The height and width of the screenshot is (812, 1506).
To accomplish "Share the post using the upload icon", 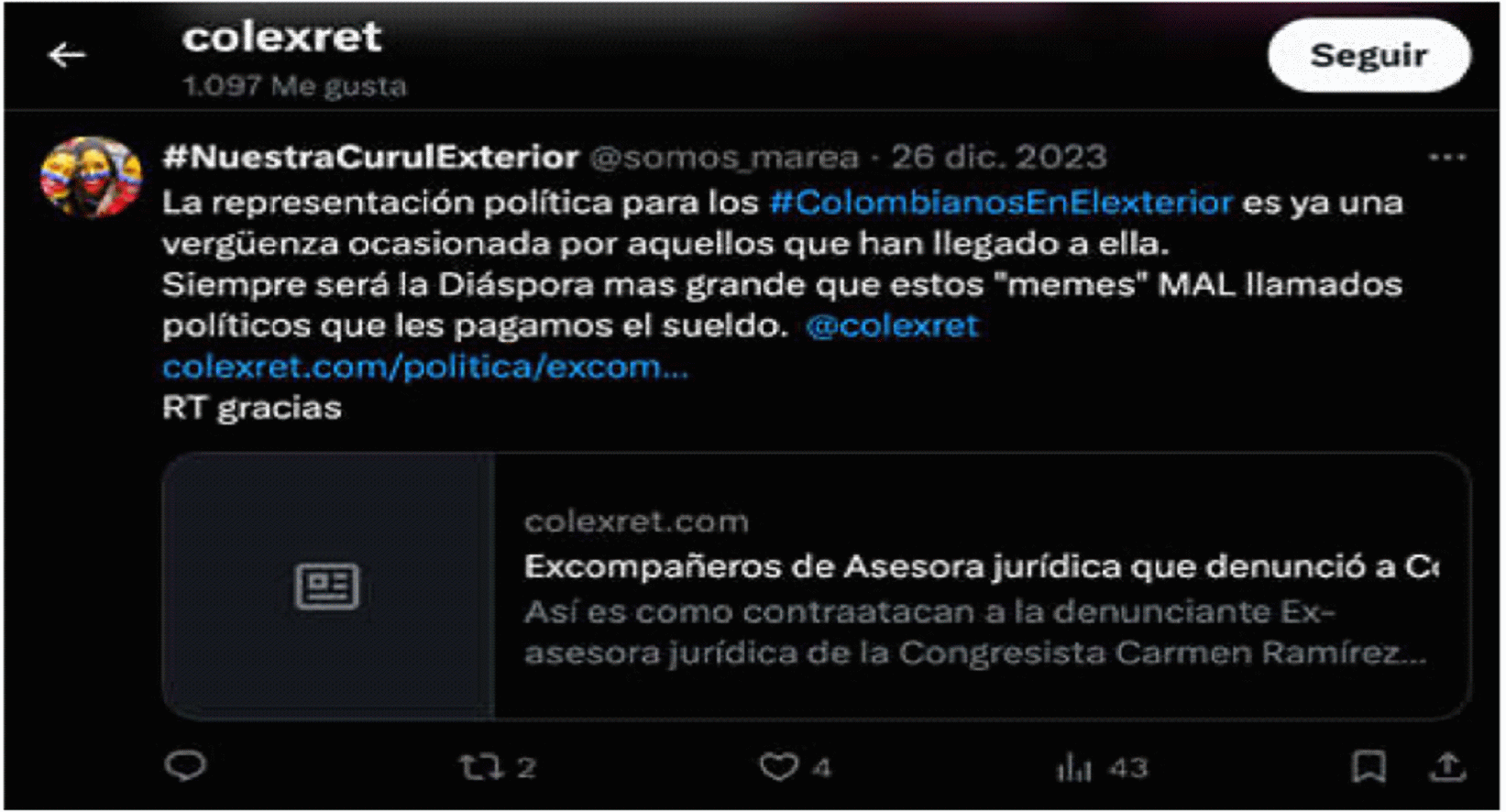I will pos(1447,766).
